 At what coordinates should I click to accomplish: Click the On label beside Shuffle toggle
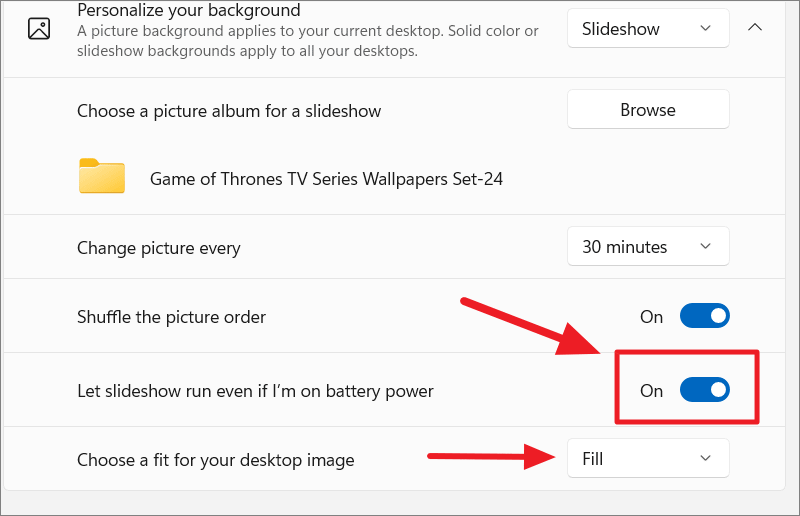pos(652,317)
